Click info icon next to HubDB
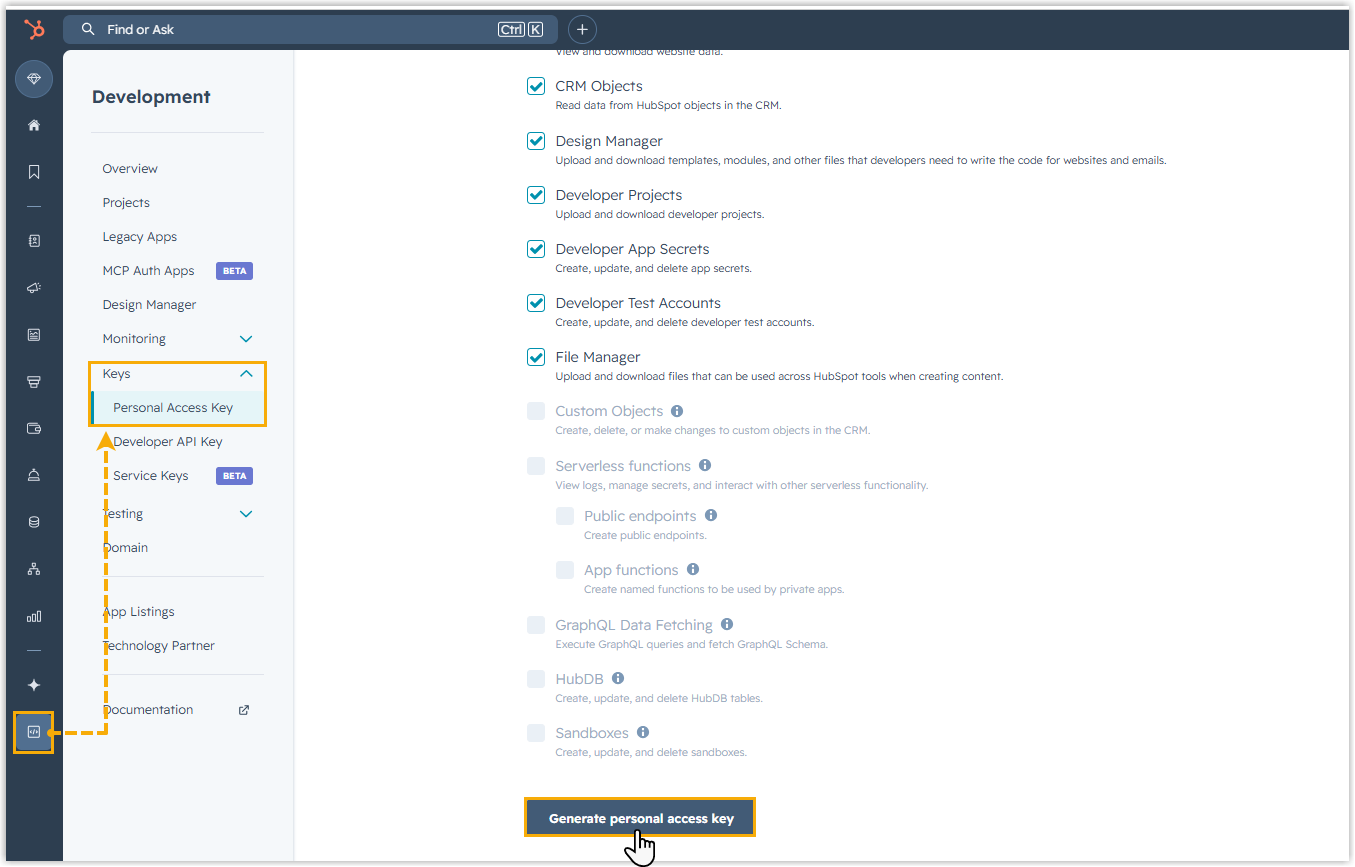 tap(618, 679)
